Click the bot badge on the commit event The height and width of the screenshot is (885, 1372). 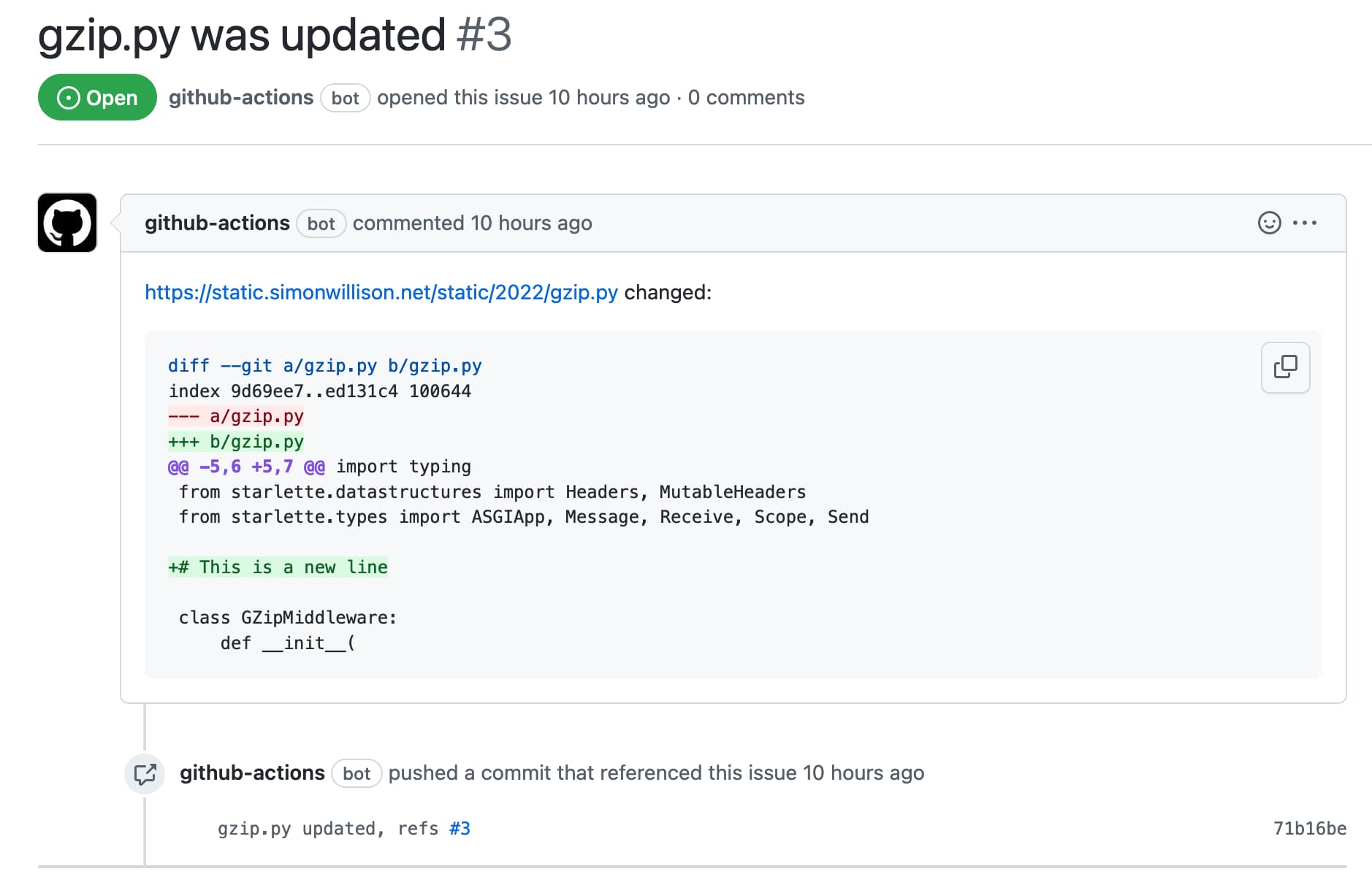[x=356, y=773]
